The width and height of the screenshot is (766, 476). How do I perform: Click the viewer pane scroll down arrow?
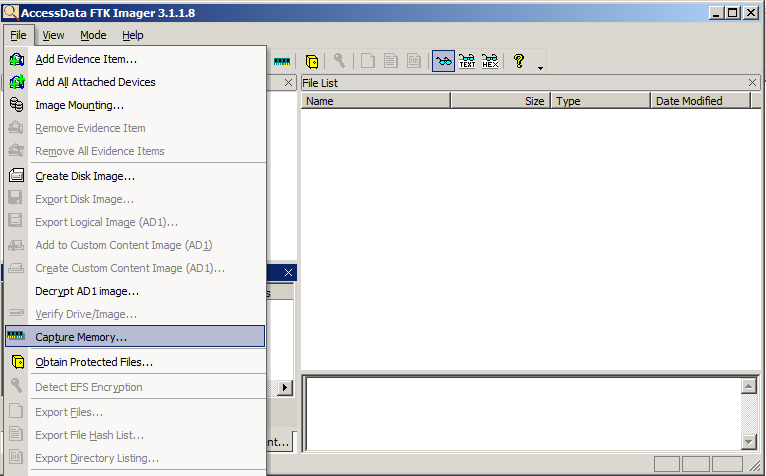748,441
